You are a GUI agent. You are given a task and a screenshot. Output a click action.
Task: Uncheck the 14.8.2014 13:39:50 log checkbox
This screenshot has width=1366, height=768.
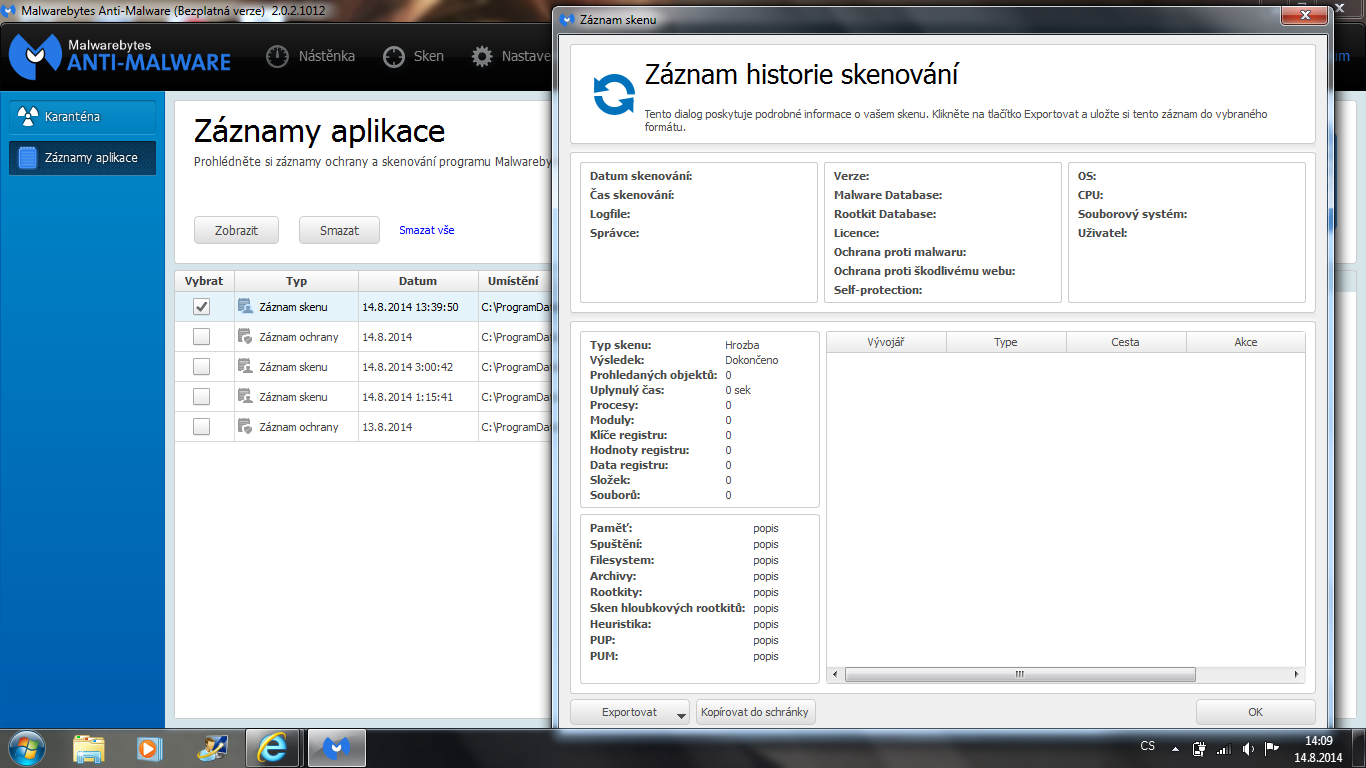tap(201, 307)
